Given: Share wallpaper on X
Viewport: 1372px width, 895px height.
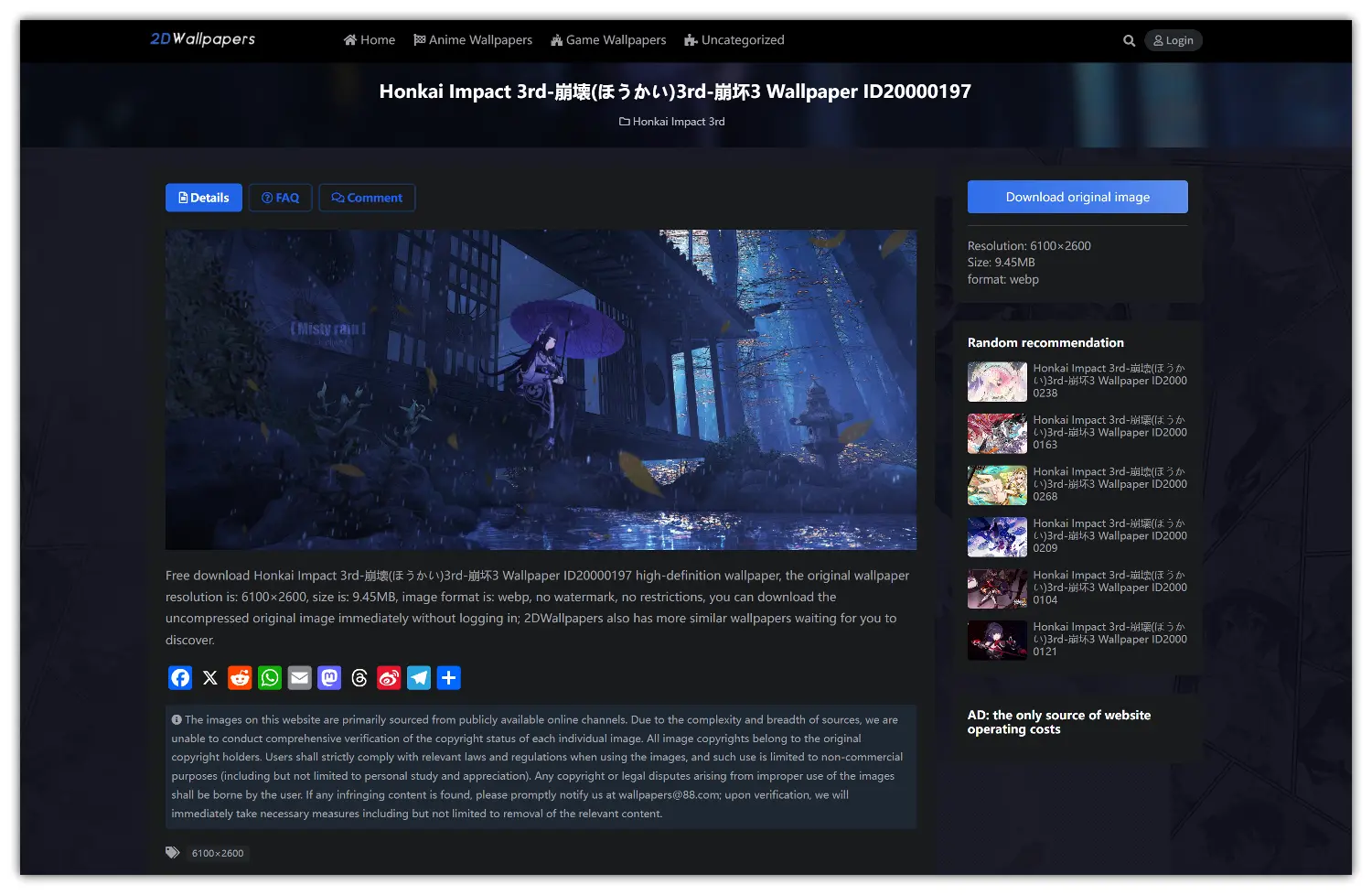Looking at the screenshot, I should (x=210, y=678).
